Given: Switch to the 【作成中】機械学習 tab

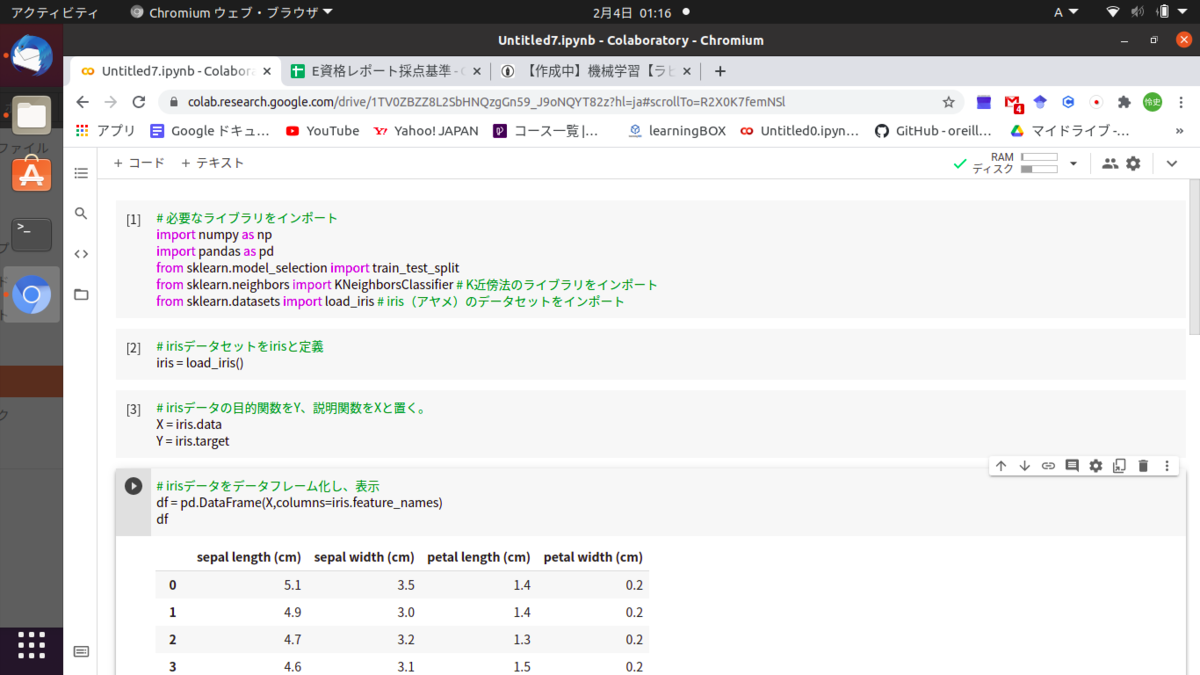Looking at the screenshot, I should (597, 71).
